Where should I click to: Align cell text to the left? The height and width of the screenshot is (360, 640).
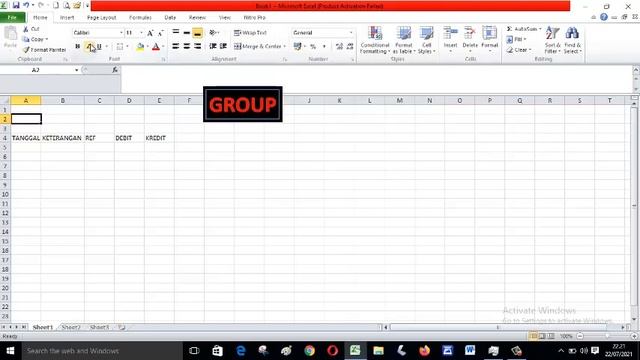(x=176, y=46)
